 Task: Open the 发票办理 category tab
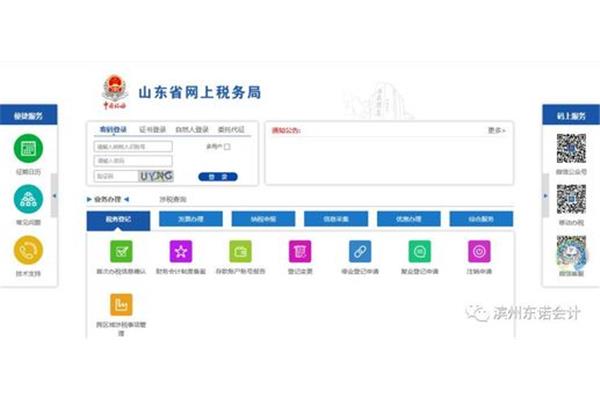click(x=191, y=219)
